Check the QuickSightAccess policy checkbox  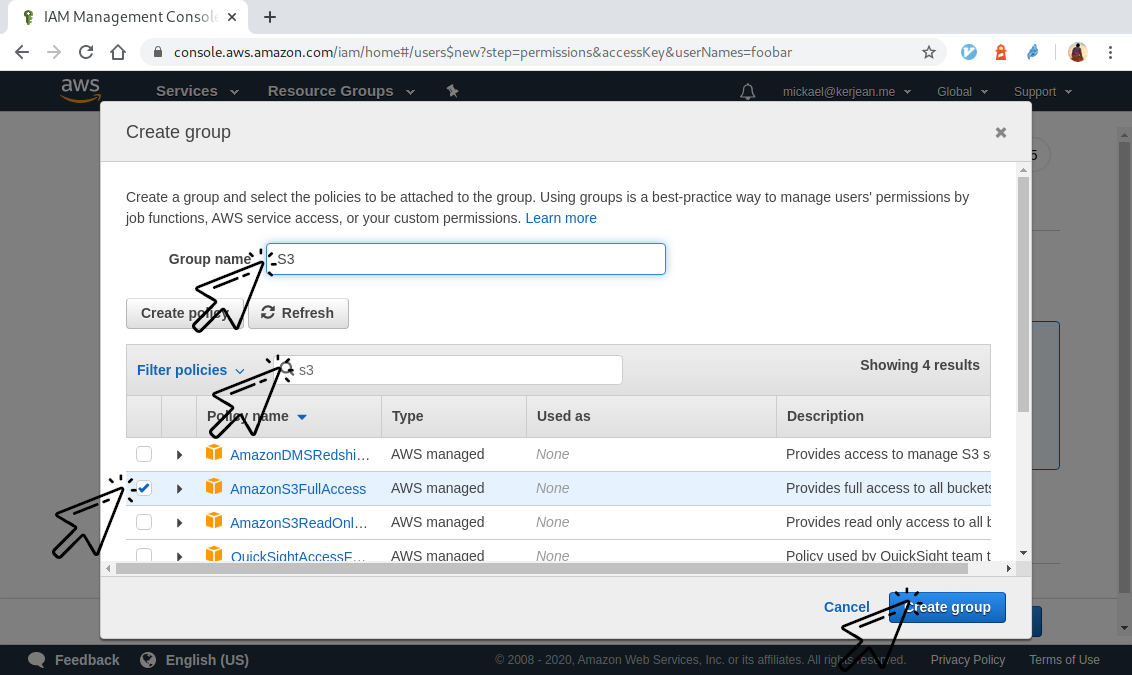coord(144,555)
